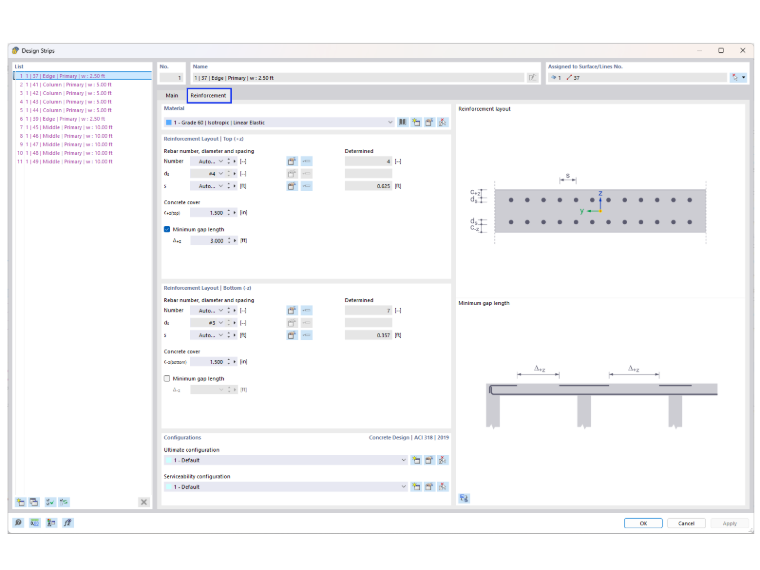Open top layout Number Auto dropdown

pyautogui.click(x=221, y=161)
